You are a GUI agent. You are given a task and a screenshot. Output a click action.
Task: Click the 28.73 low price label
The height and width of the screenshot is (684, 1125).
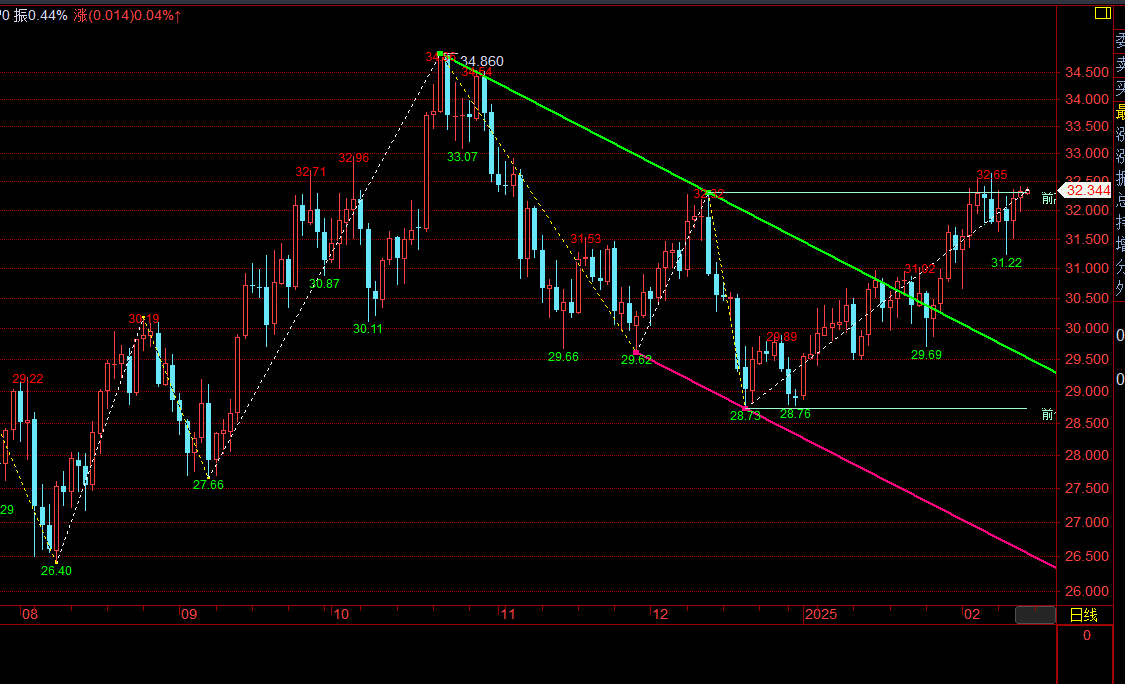pos(745,415)
